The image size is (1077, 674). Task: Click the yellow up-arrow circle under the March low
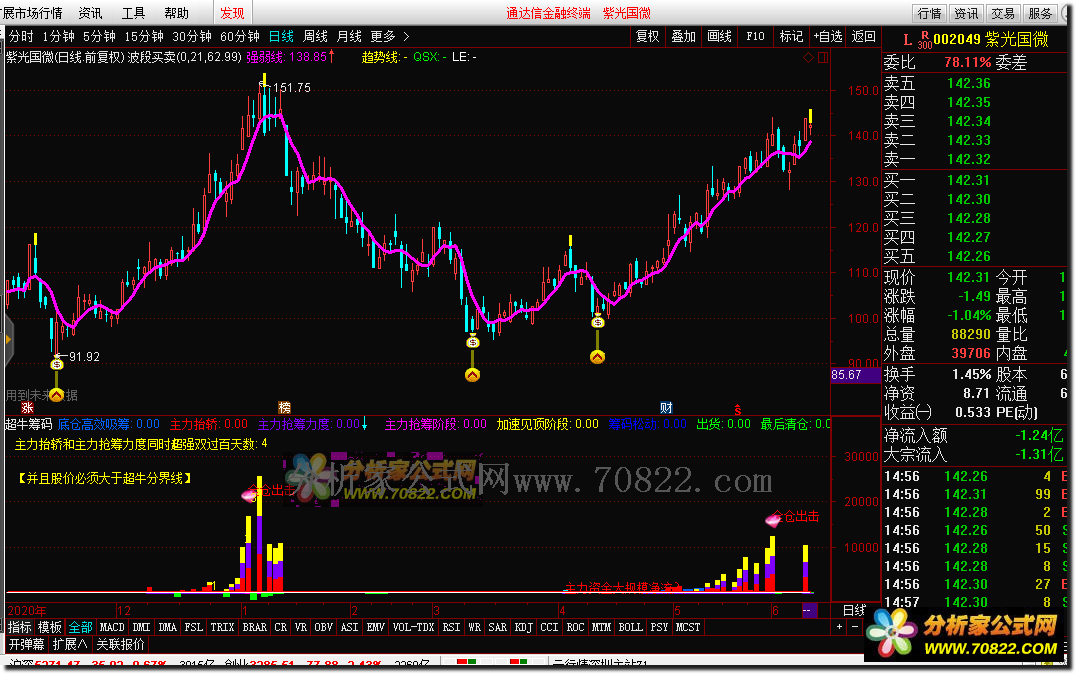473,374
